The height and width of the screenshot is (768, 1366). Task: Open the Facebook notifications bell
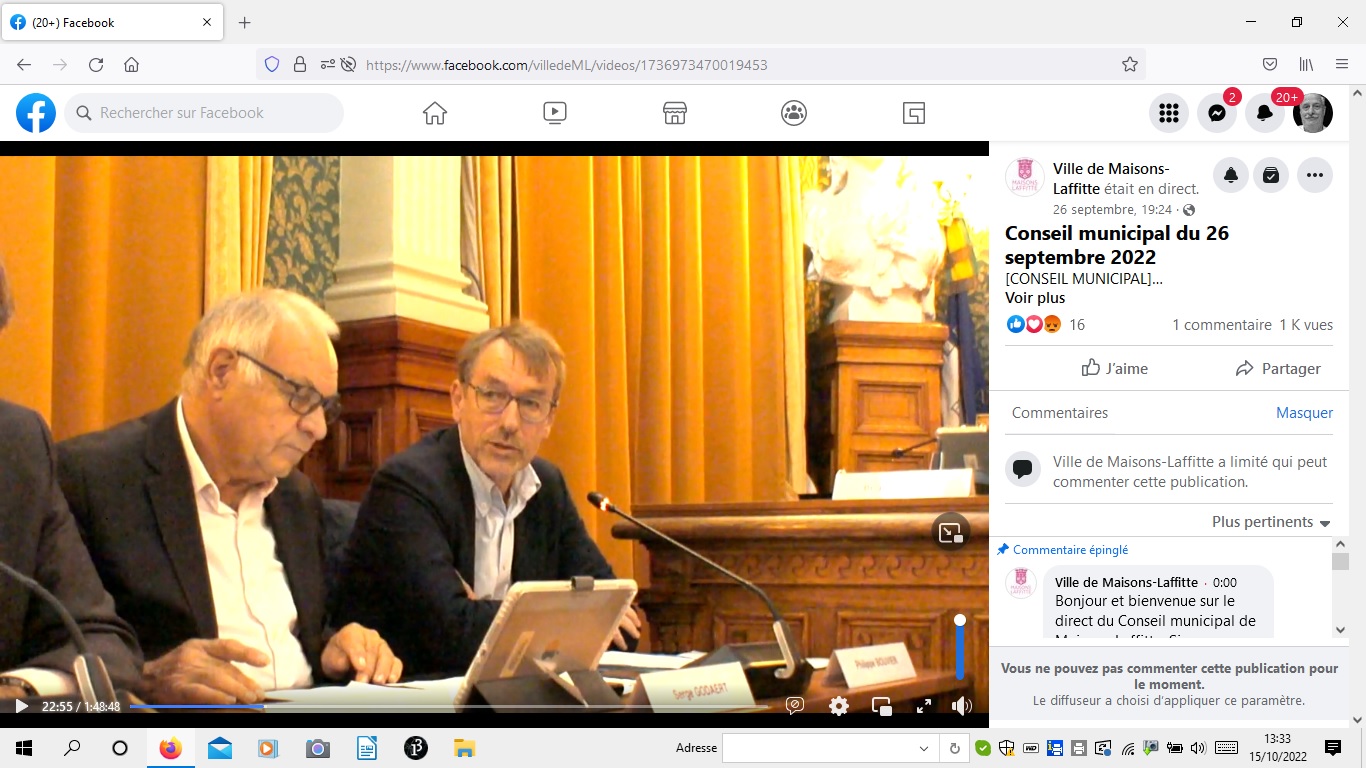pyautogui.click(x=1264, y=113)
